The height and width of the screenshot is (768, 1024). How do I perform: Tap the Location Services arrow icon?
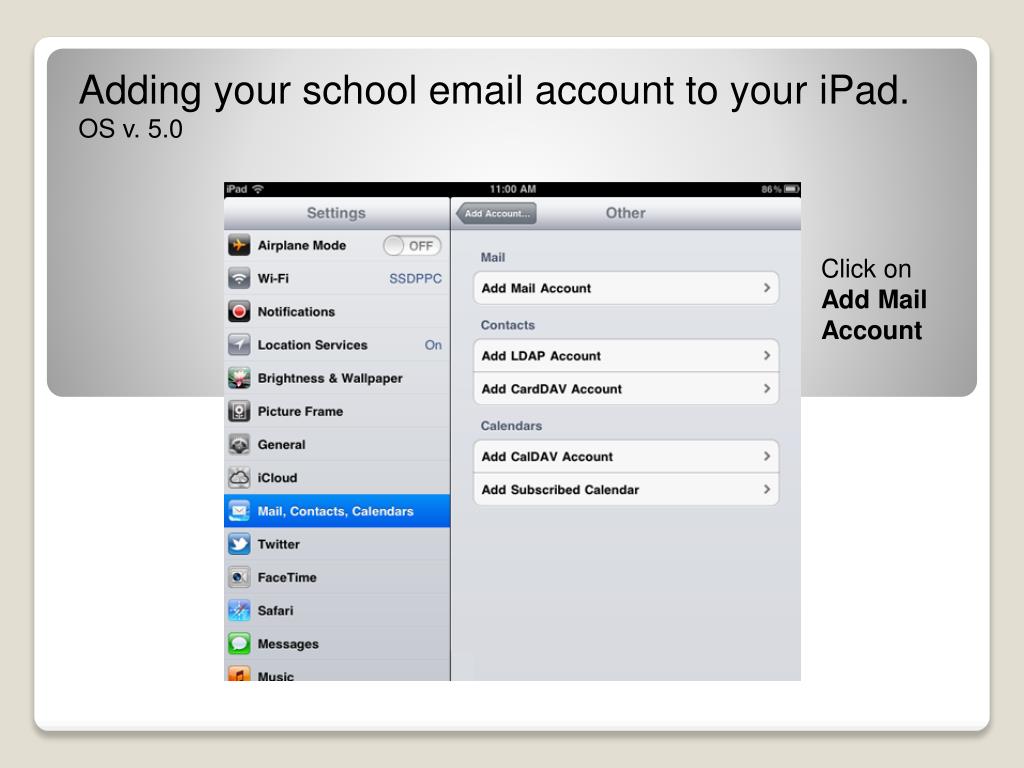239,345
